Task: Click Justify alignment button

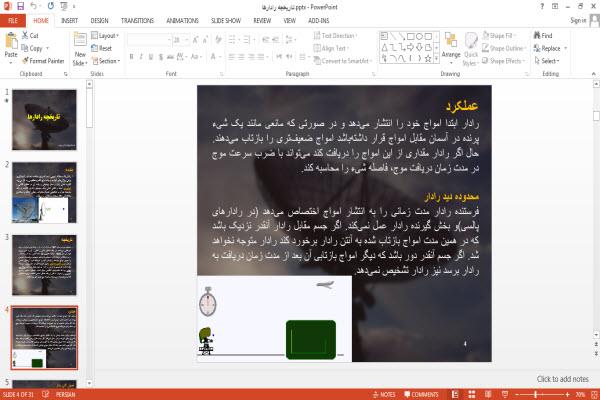Action: (261, 57)
